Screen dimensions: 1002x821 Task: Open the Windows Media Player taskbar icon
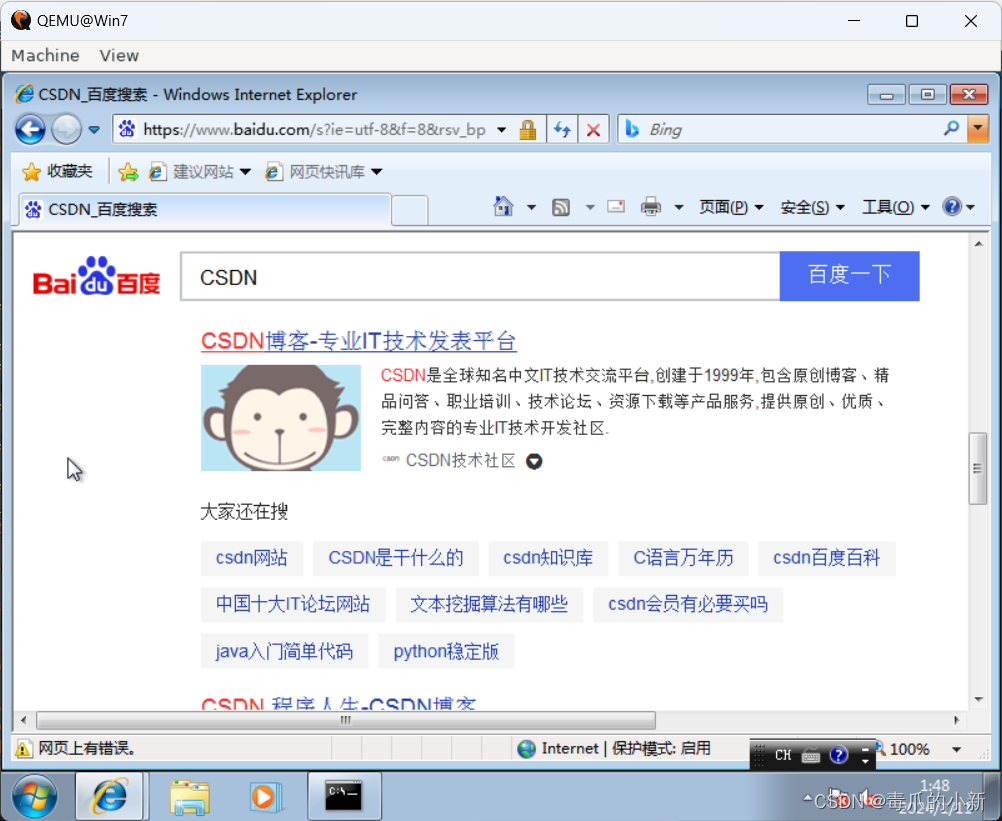tap(265, 797)
